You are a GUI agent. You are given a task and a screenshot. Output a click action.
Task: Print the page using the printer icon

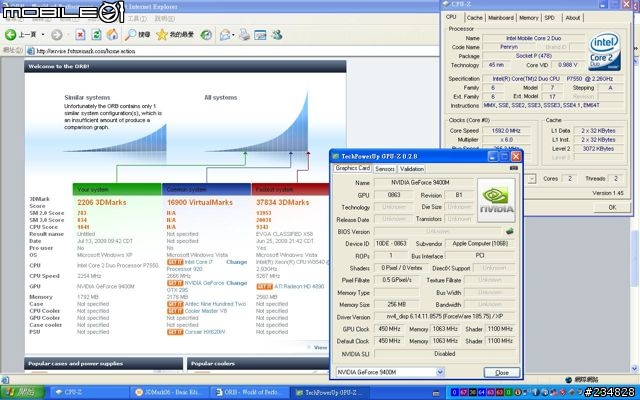point(244,35)
